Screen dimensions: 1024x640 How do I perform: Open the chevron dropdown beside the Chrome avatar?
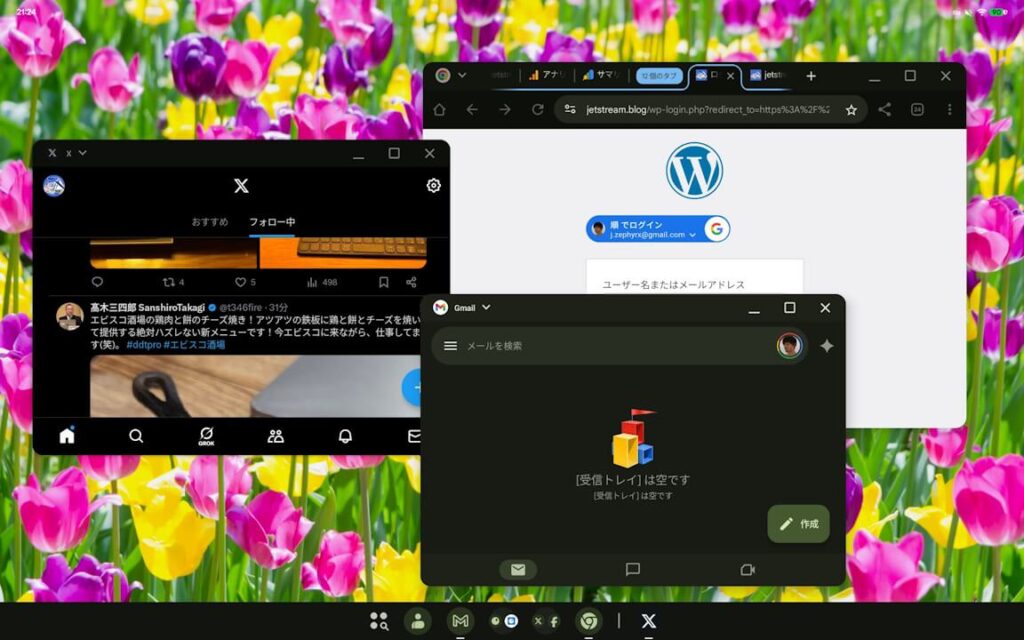tap(460, 75)
